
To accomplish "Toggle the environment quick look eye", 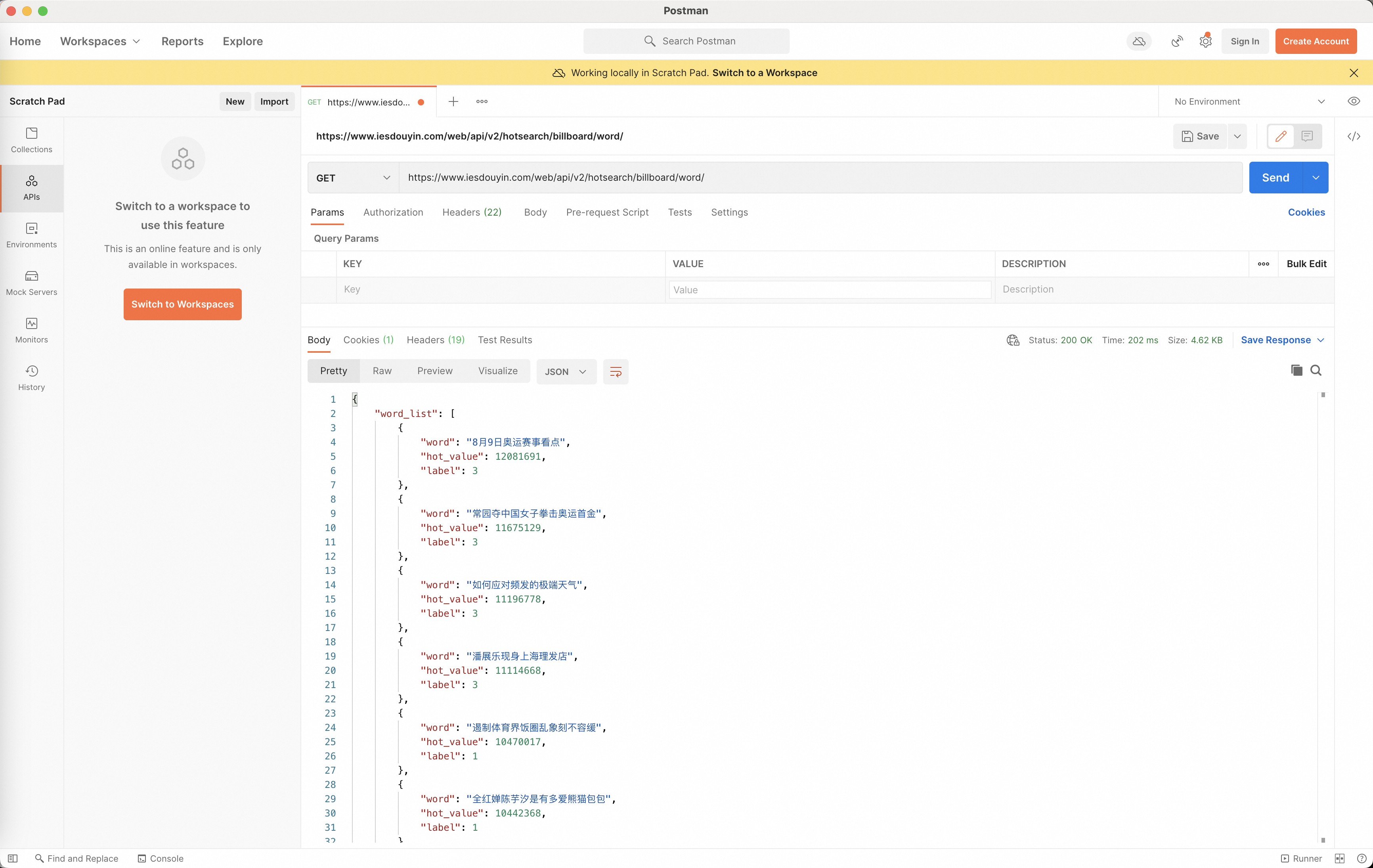I will tap(1354, 101).
